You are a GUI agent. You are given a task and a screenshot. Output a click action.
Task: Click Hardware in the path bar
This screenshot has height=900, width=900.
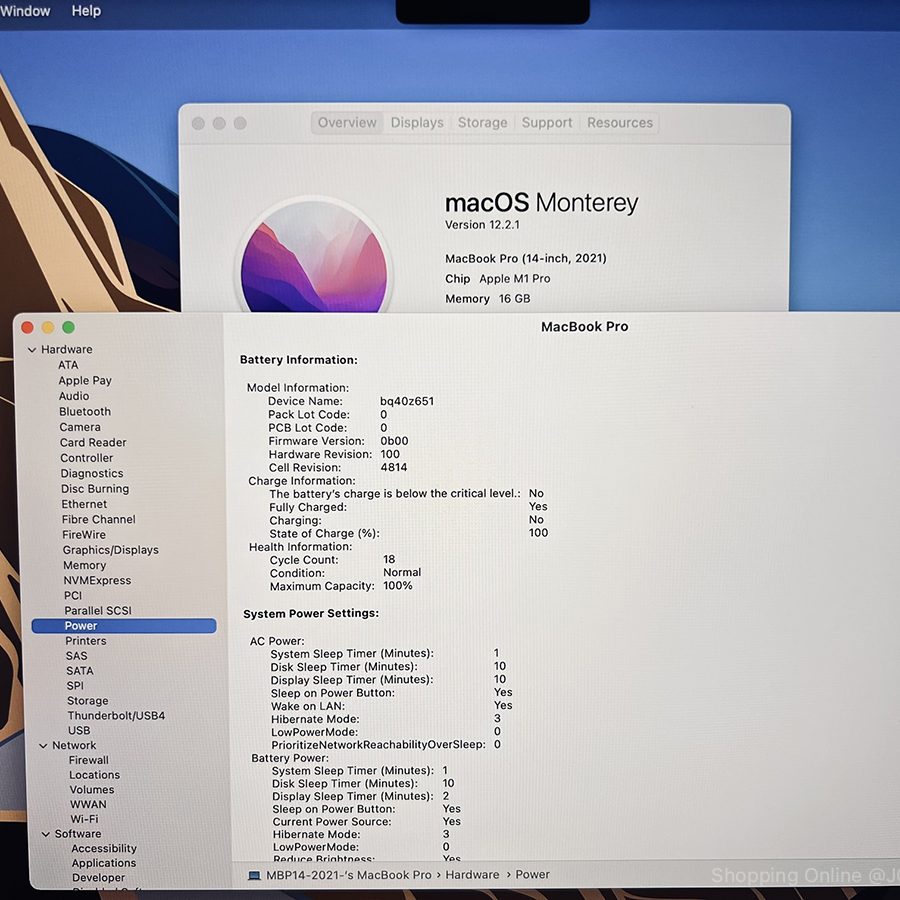[472, 875]
